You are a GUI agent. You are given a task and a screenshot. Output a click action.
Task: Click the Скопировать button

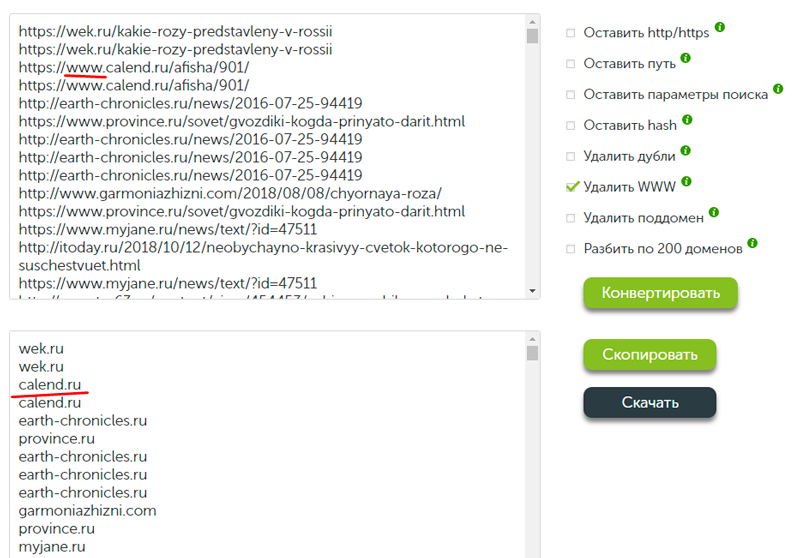point(650,354)
